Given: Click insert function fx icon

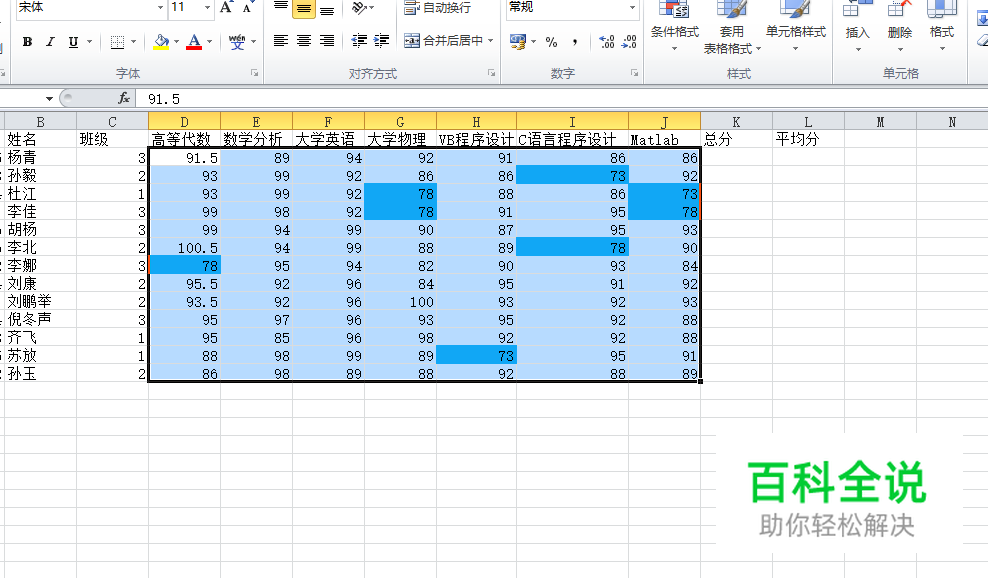Looking at the screenshot, I should 124,98.
